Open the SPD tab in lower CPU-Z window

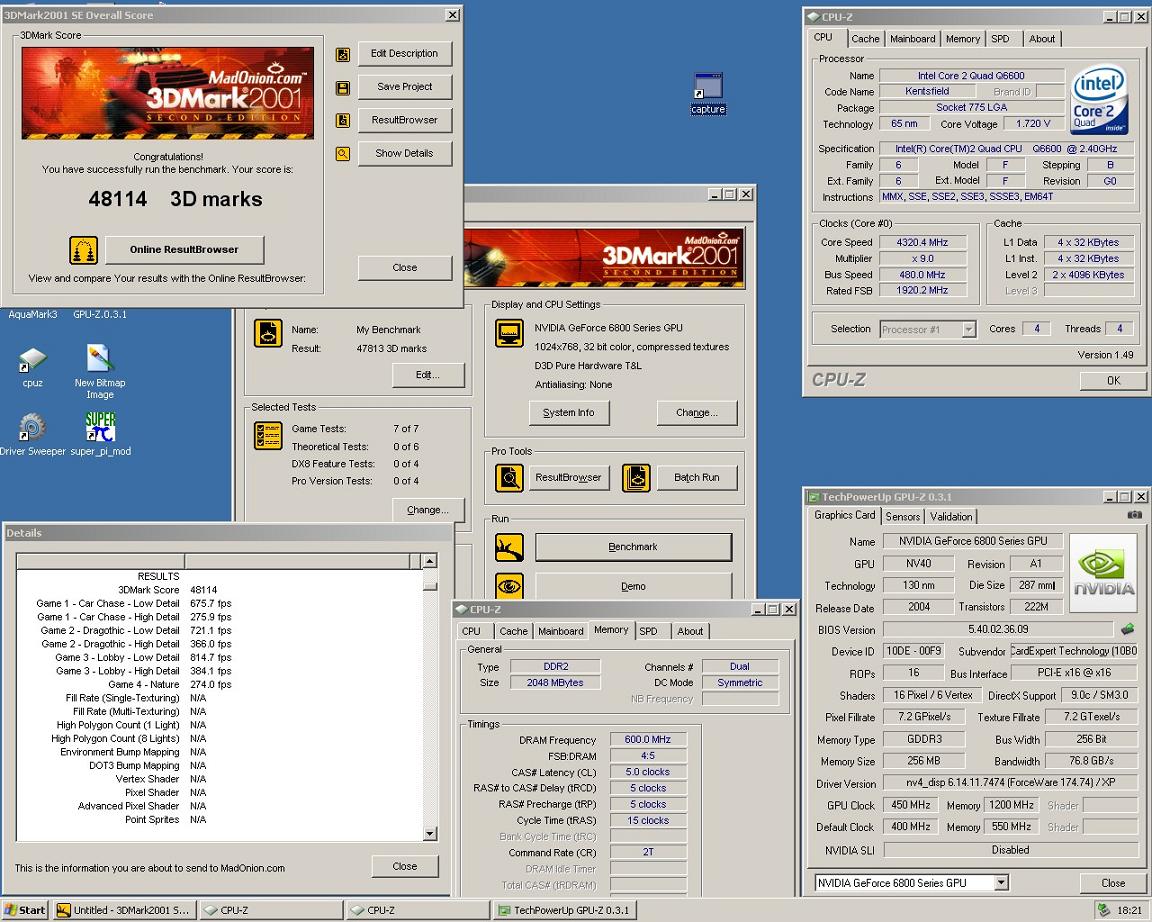(x=648, y=631)
